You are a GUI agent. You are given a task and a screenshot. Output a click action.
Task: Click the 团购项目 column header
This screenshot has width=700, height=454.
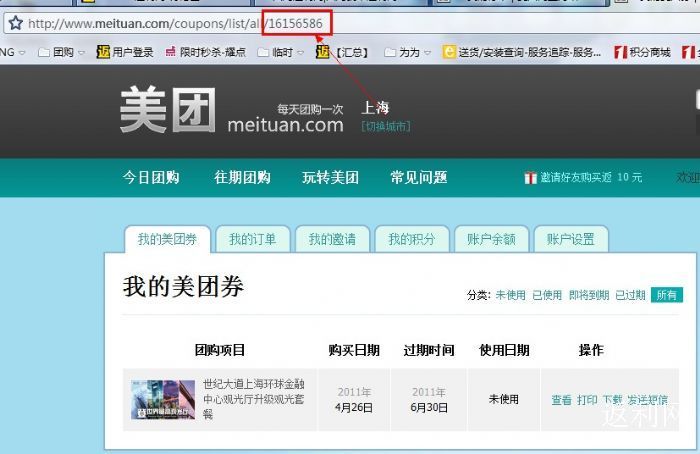(220, 350)
